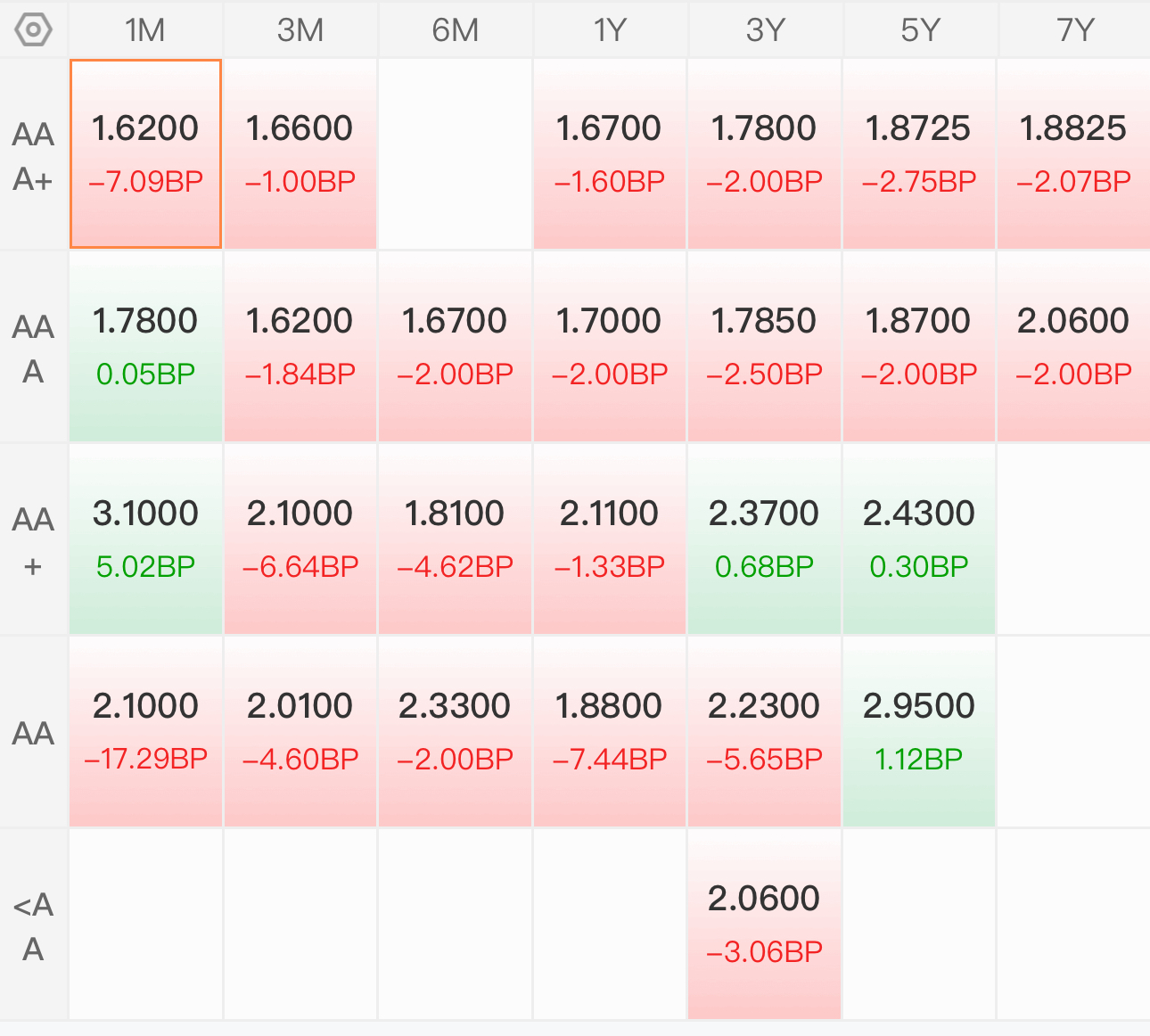Select the 3Y column header

[x=765, y=30]
